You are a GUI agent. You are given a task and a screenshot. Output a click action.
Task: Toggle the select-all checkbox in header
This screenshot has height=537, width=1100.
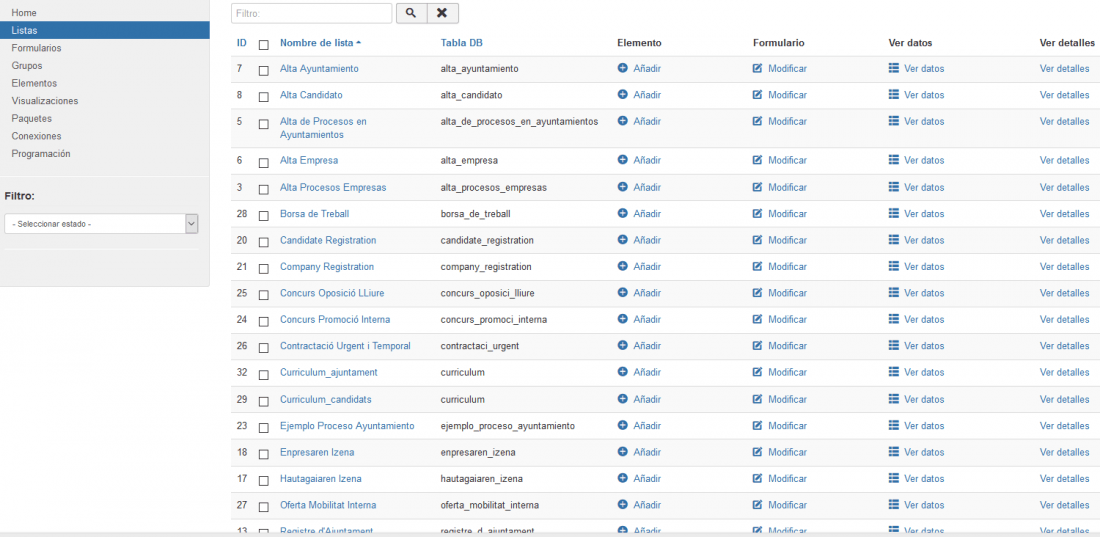tap(264, 45)
